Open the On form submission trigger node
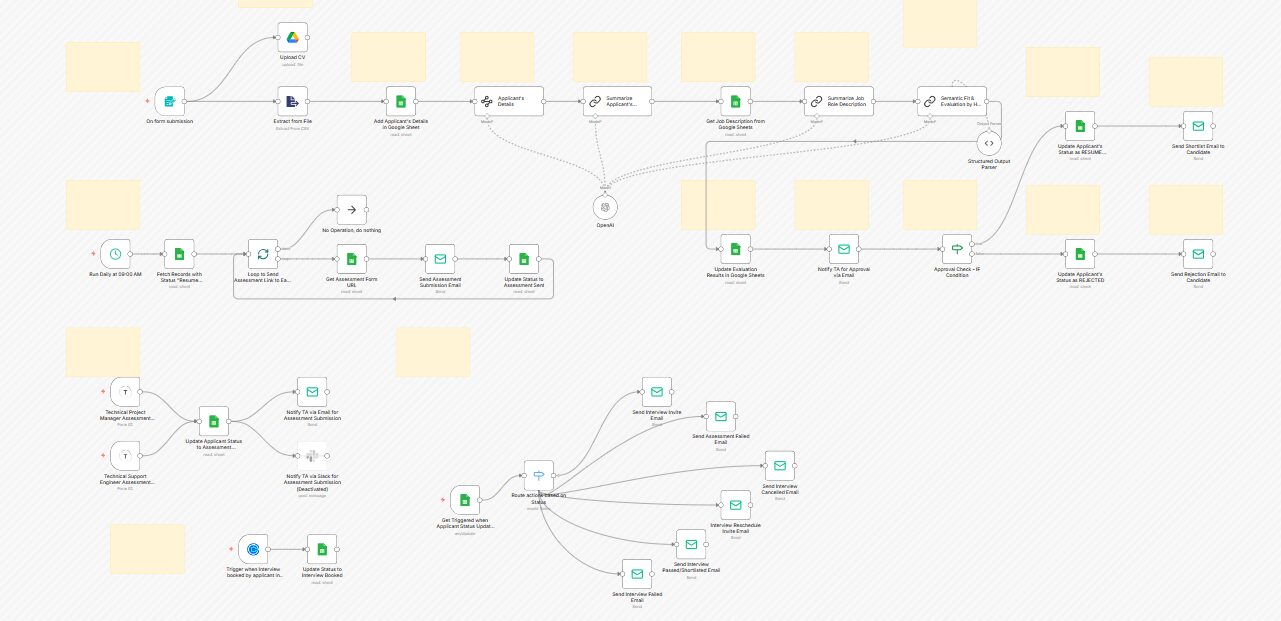 pyautogui.click(x=170, y=101)
